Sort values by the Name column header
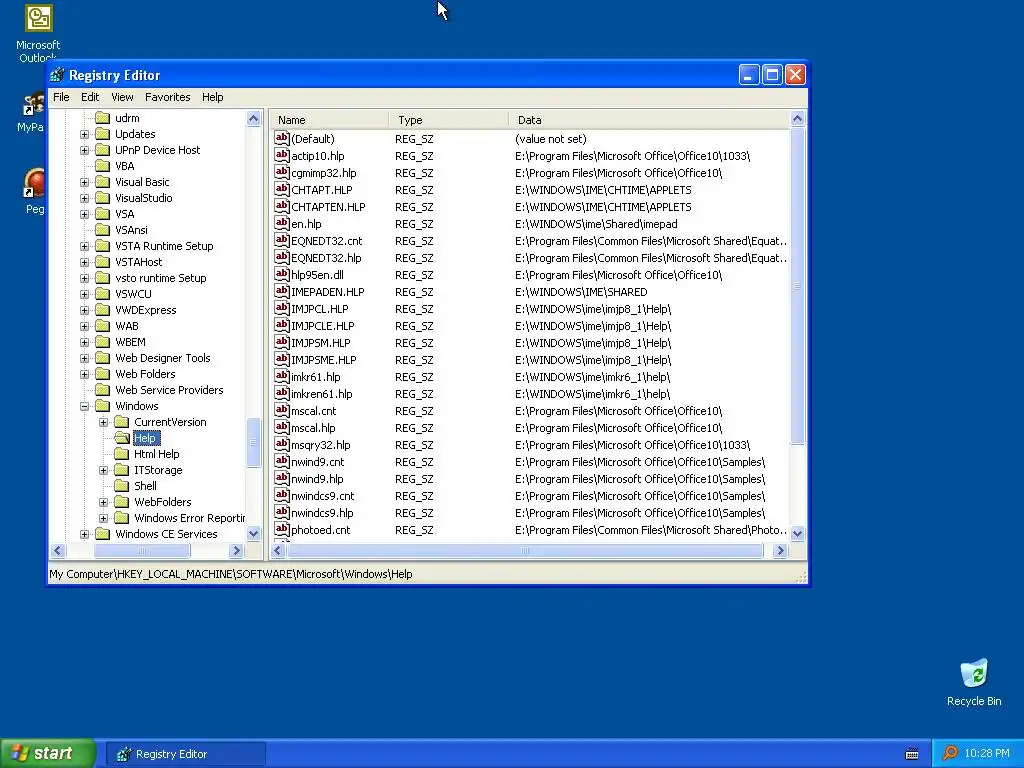Screen dimensions: 1024x768 pyautogui.click(x=330, y=120)
